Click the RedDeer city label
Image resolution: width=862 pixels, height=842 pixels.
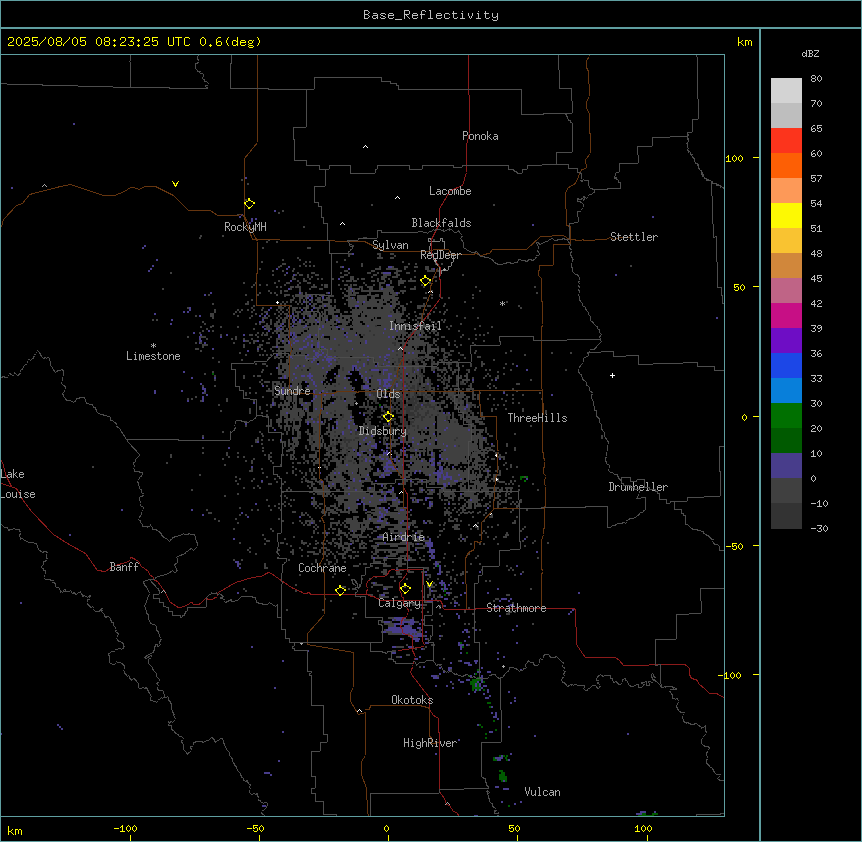[x=440, y=255]
